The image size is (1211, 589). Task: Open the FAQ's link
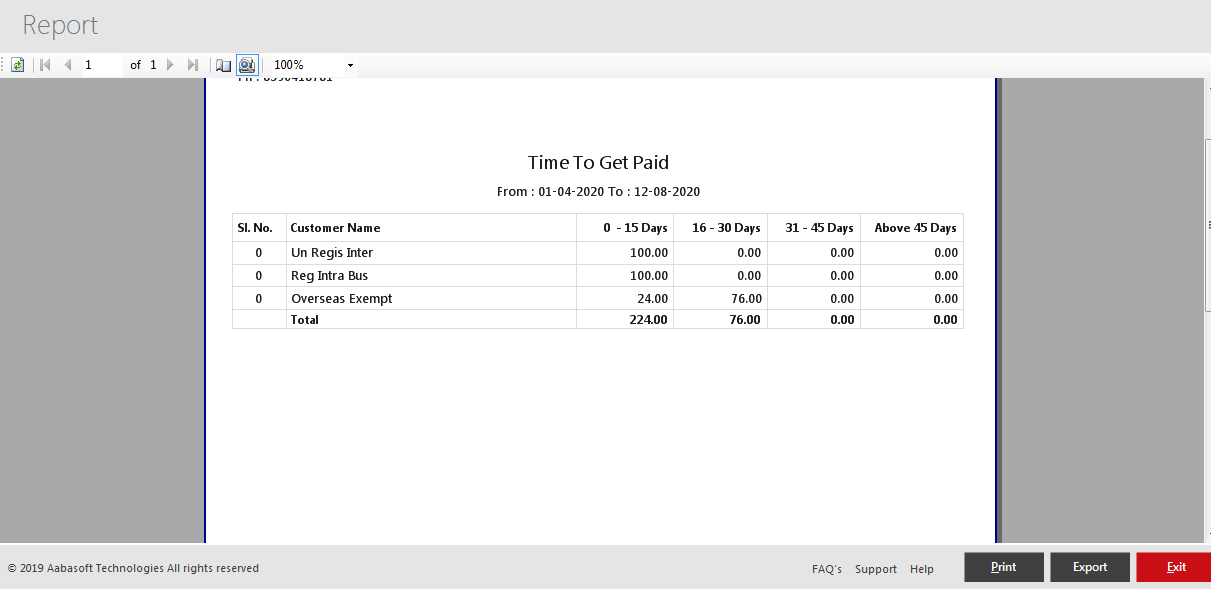click(x=827, y=569)
